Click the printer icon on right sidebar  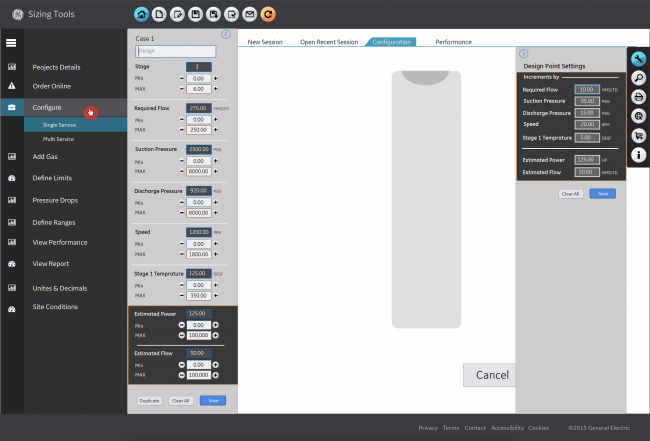[x=638, y=97]
